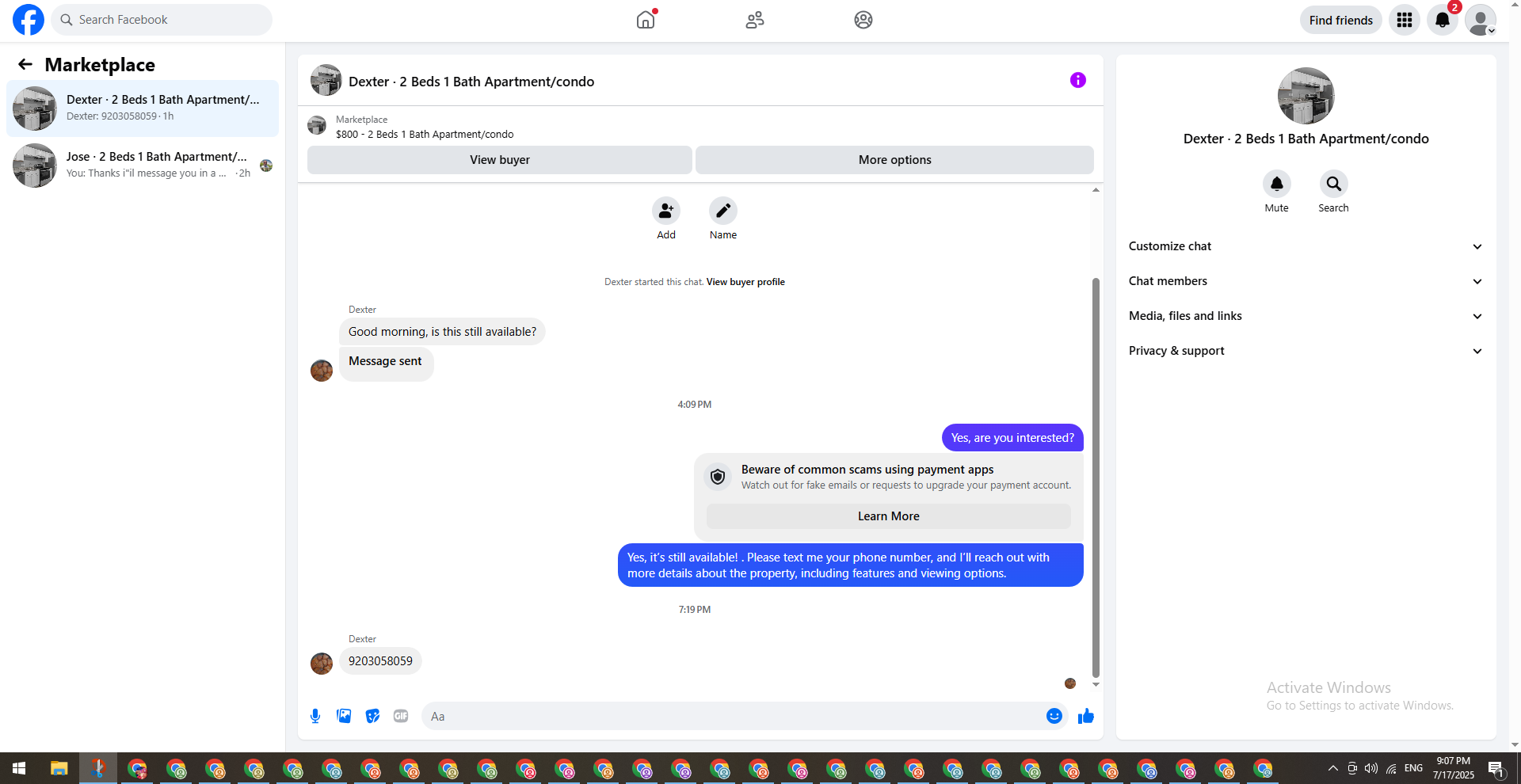Click the chat scroll down arrow
Image resolution: width=1521 pixels, height=784 pixels.
pyautogui.click(x=1096, y=684)
